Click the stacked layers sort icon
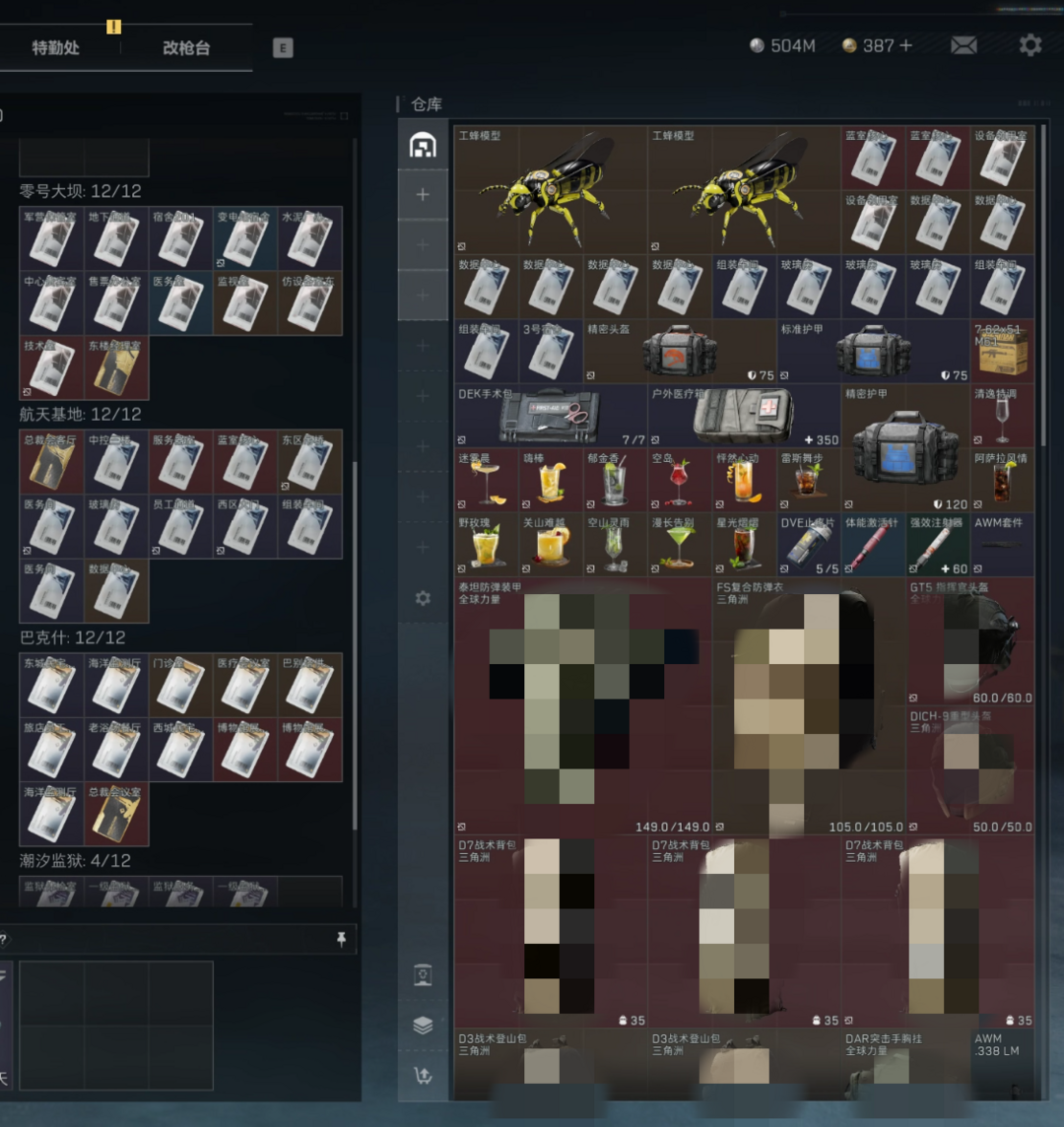 pyautogui.click(x=423, y=1026)
